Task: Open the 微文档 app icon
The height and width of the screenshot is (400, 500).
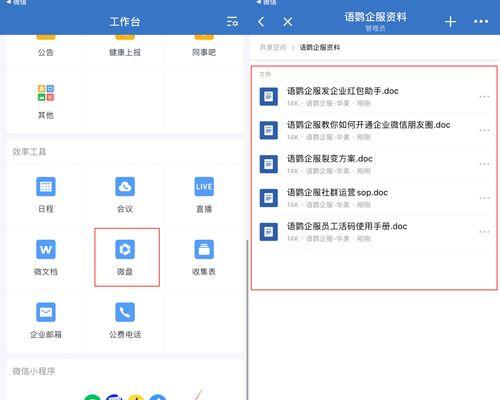Action: [46, 249]
